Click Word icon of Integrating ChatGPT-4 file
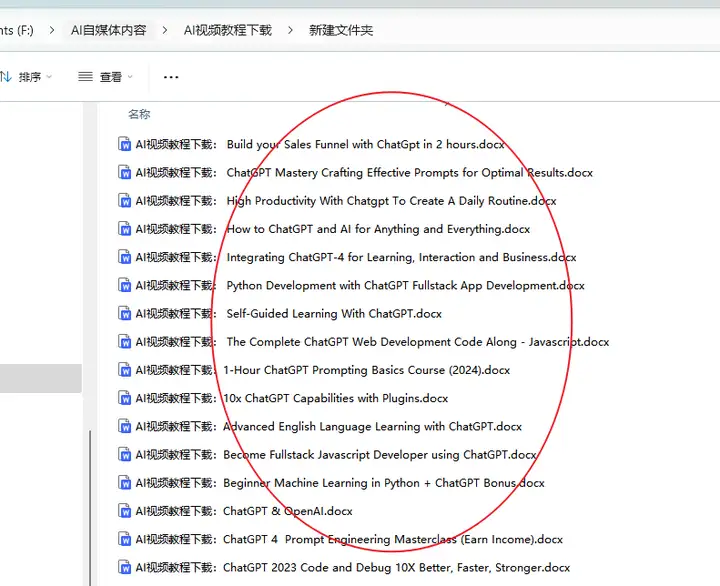 (124, 257)
